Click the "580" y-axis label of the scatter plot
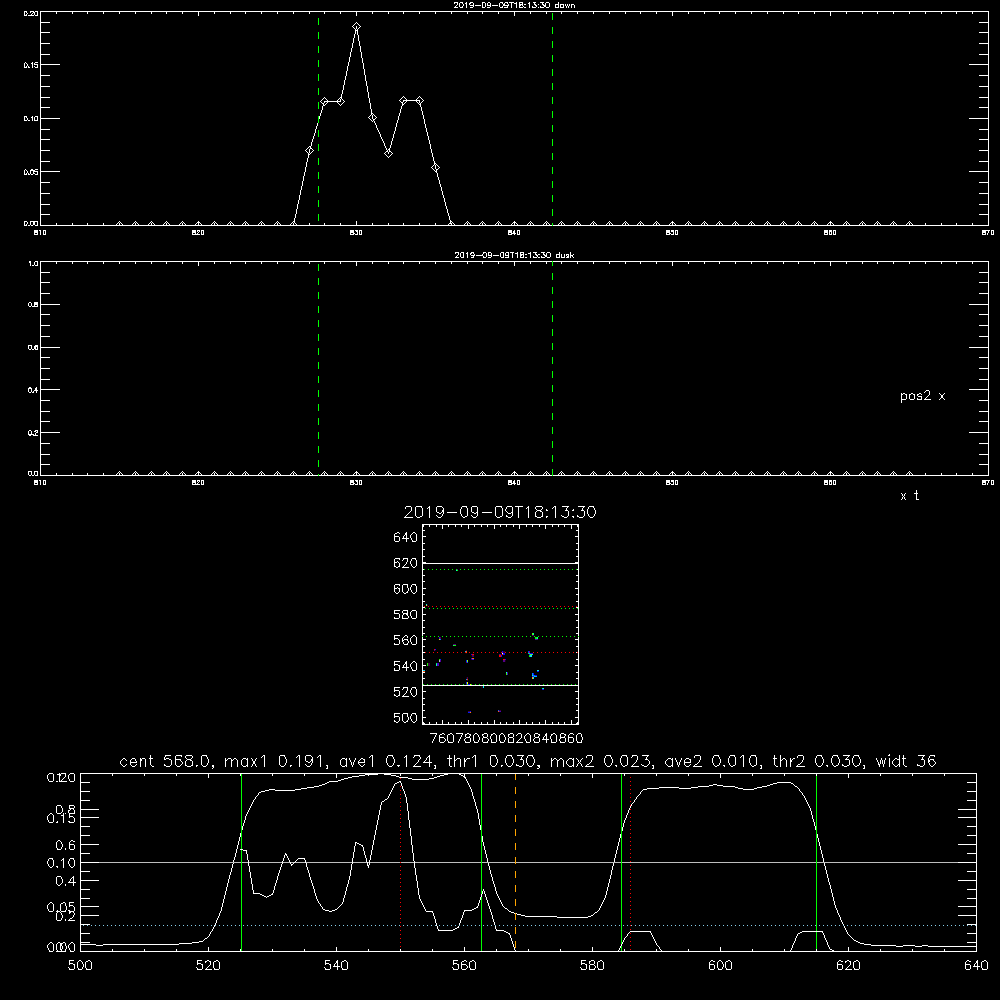 pyautogui.click(x=405, y=615)
